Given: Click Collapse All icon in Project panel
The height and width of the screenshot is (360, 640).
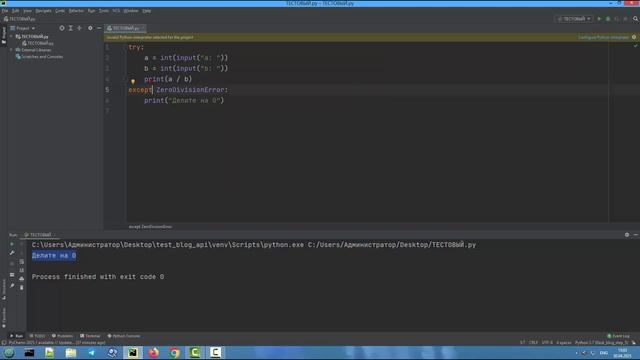Looking at the screenshot, I should coord(80,28).
